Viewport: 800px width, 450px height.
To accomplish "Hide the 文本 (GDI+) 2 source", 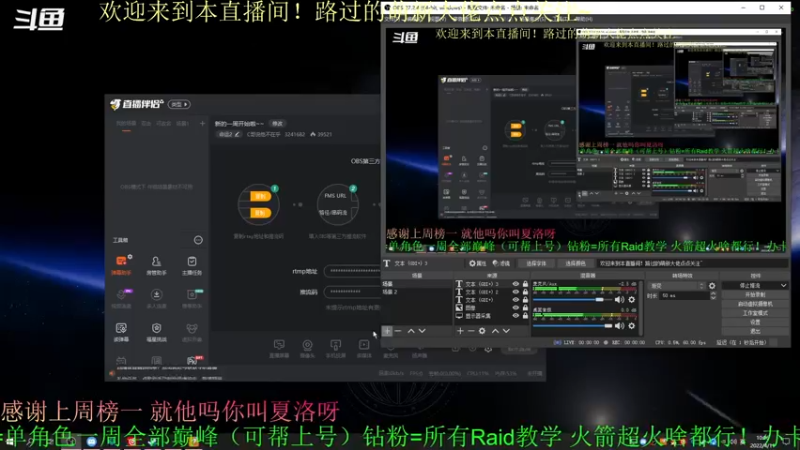I will click(515, 292).
